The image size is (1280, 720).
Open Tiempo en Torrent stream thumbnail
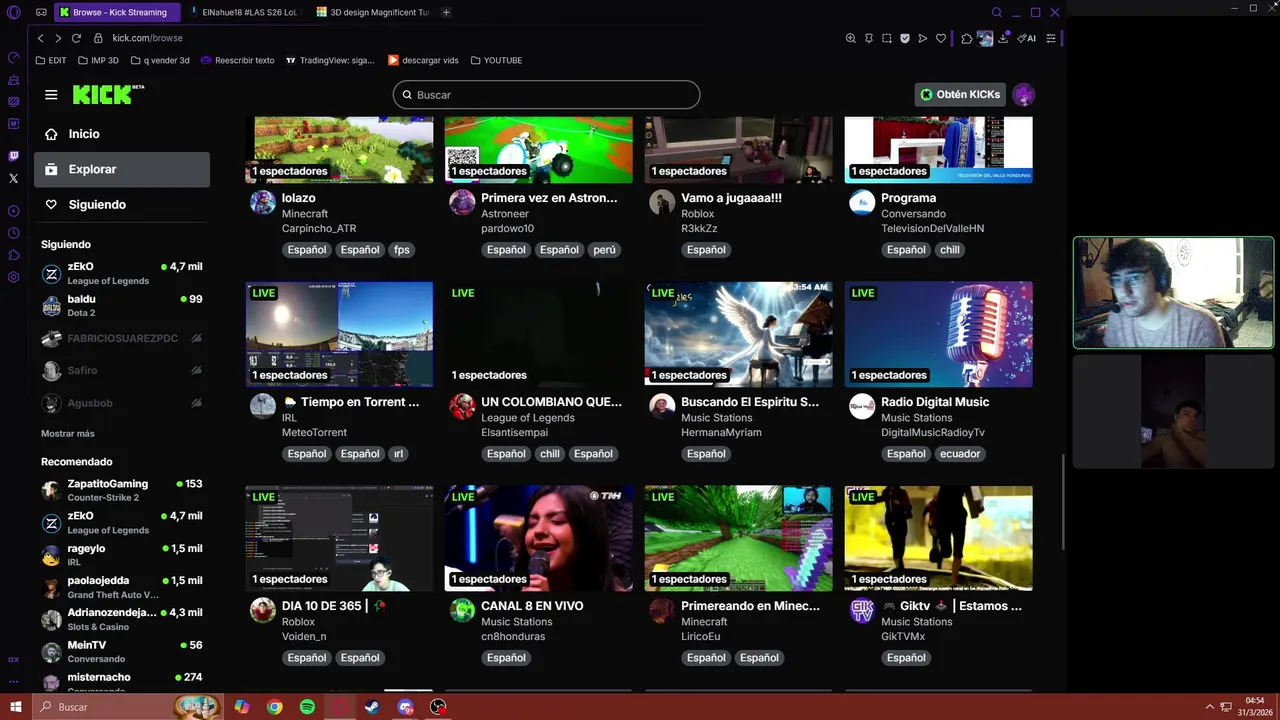pyautogui.click(x=339, y=334)
